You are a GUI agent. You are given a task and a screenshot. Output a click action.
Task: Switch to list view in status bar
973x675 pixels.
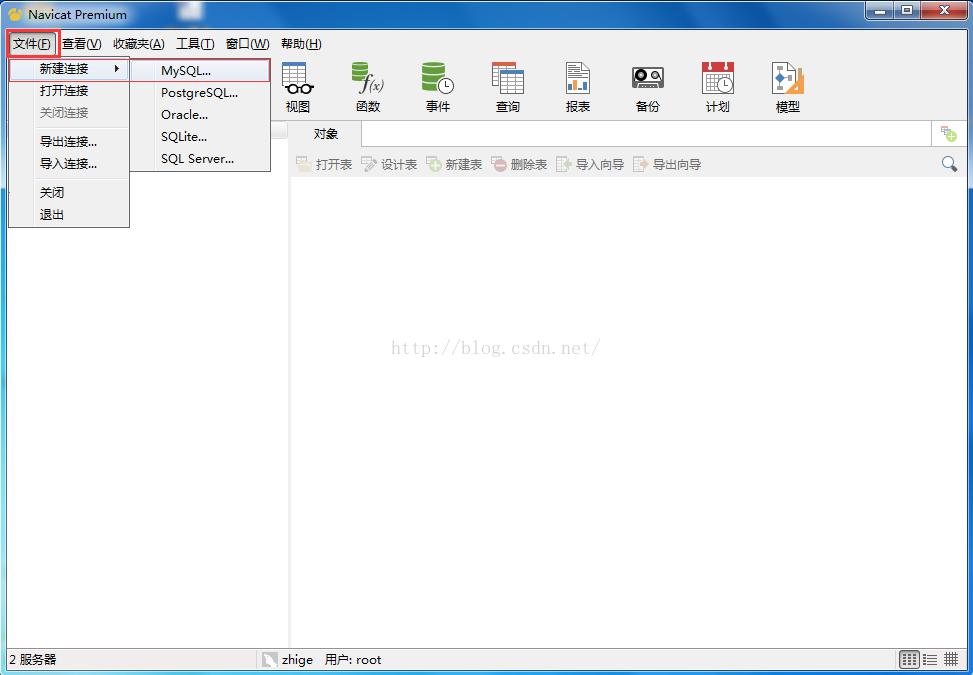pyautogui.click(x=930, y=659)
